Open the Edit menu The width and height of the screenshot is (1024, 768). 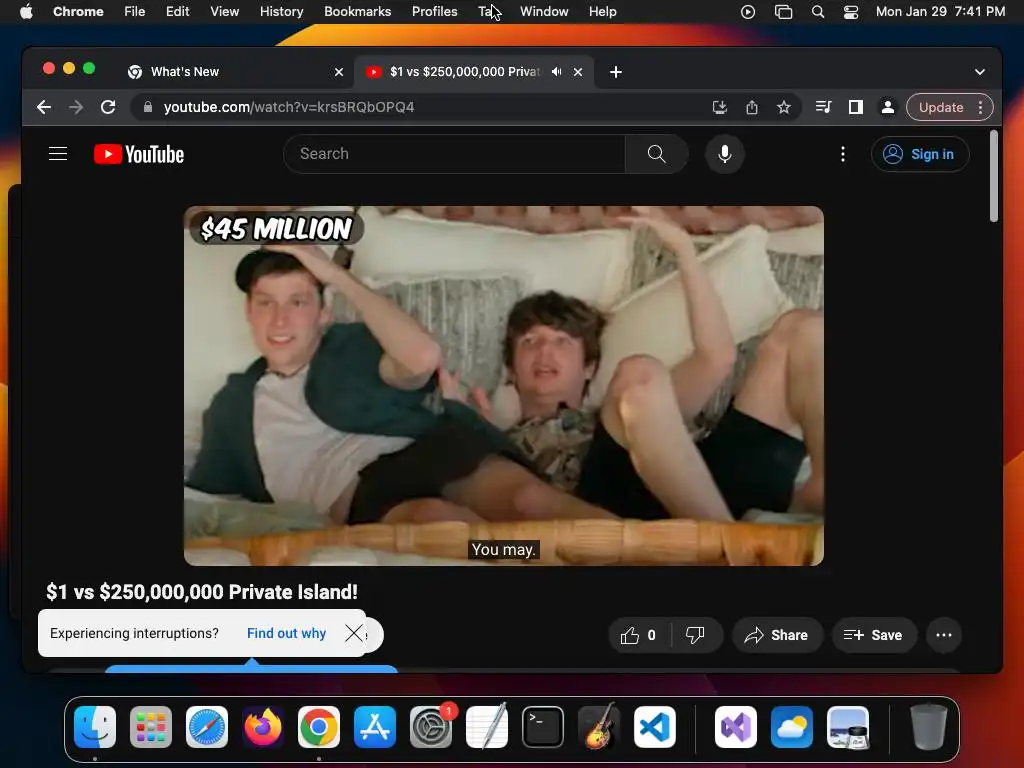177,12
